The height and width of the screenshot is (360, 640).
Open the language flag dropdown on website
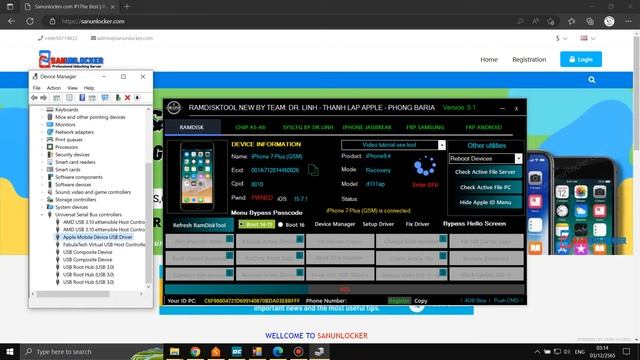[588, 38]
